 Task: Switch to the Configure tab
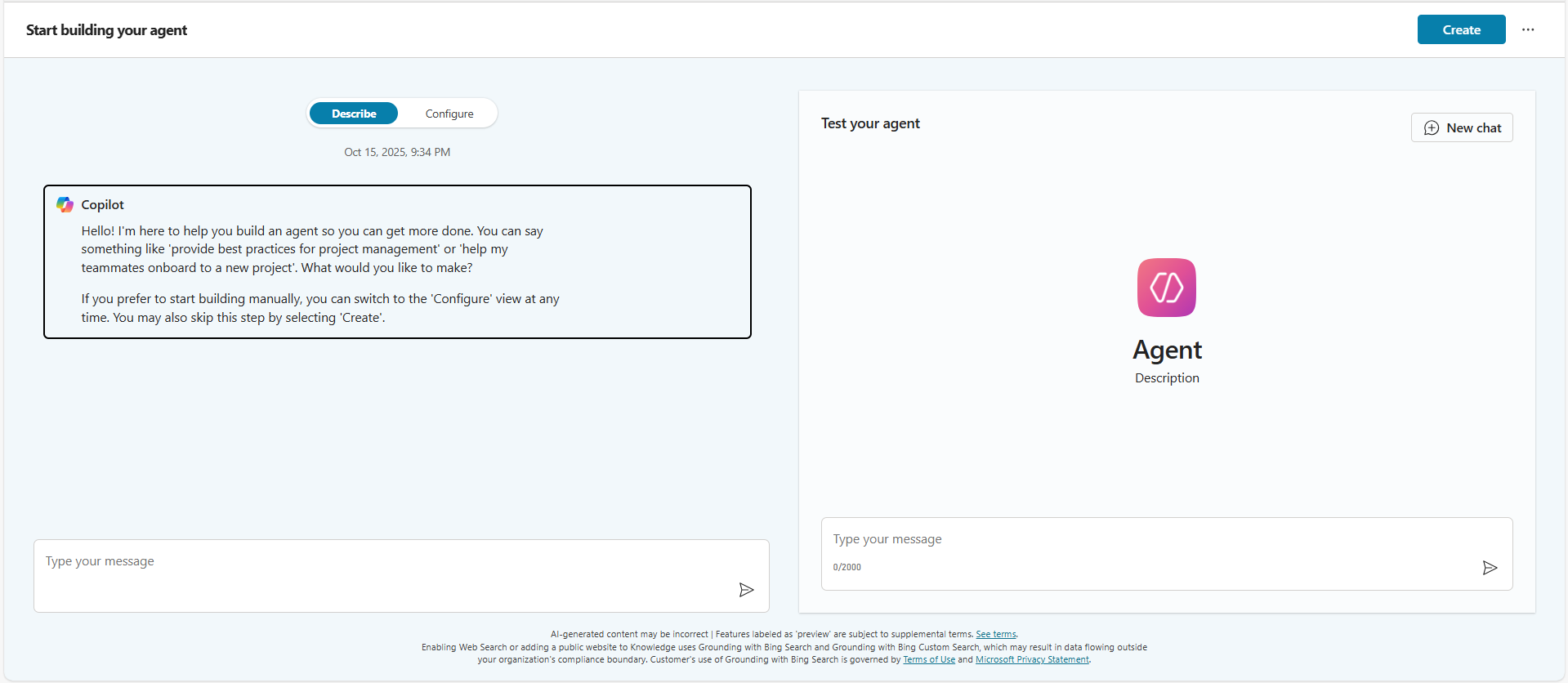(x=449, y=114)
